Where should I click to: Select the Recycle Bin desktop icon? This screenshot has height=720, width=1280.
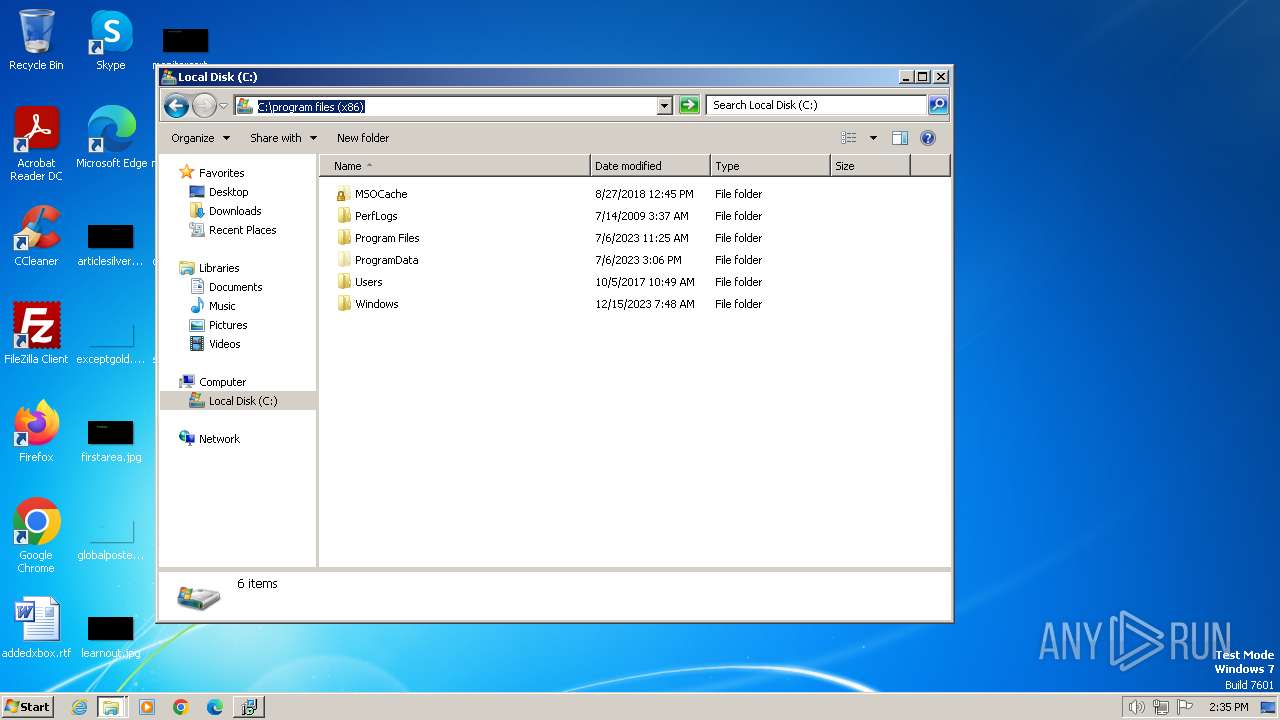coord(36,40)
